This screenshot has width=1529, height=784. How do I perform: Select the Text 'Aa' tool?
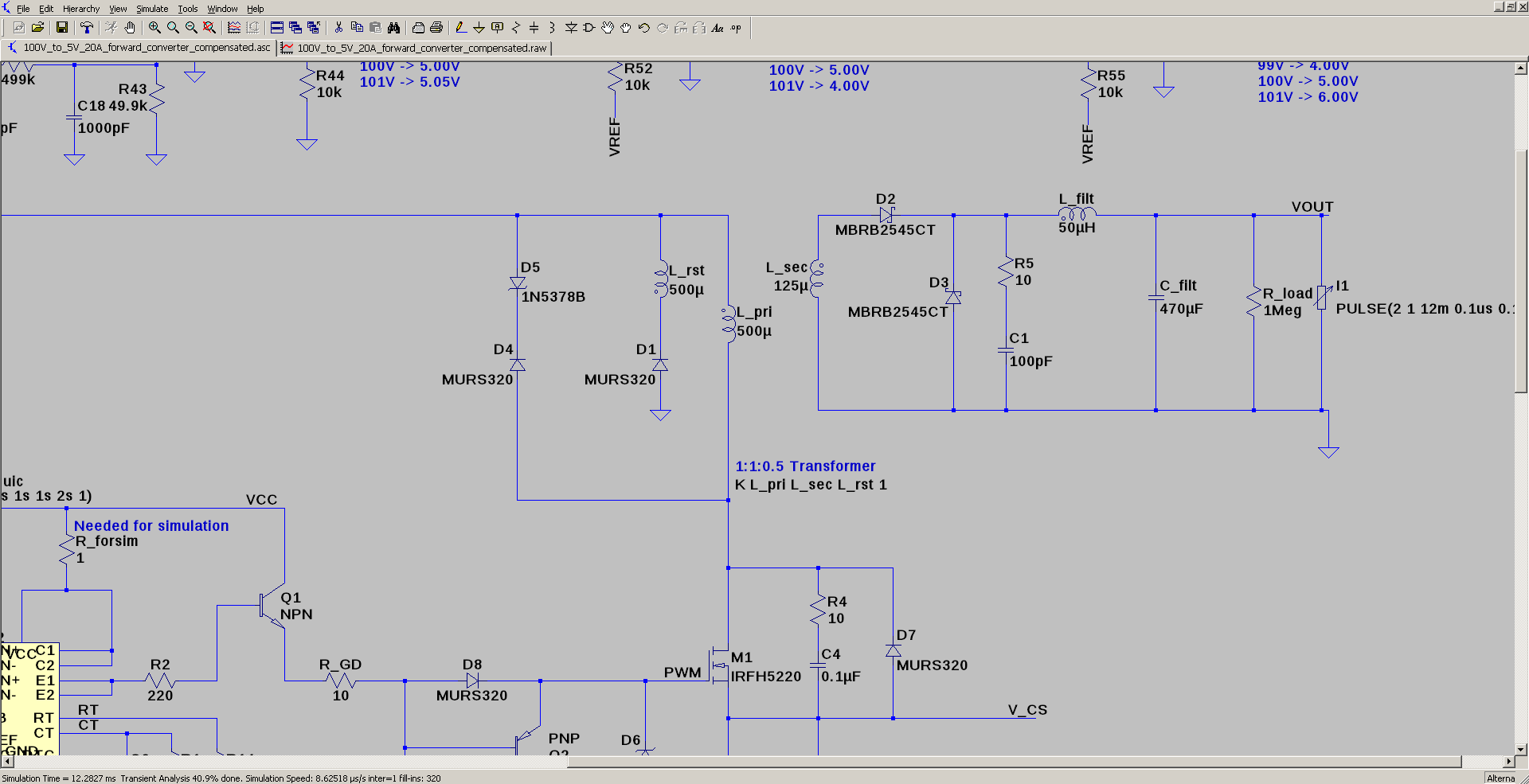pyautogui.click(x=718, y=28)
